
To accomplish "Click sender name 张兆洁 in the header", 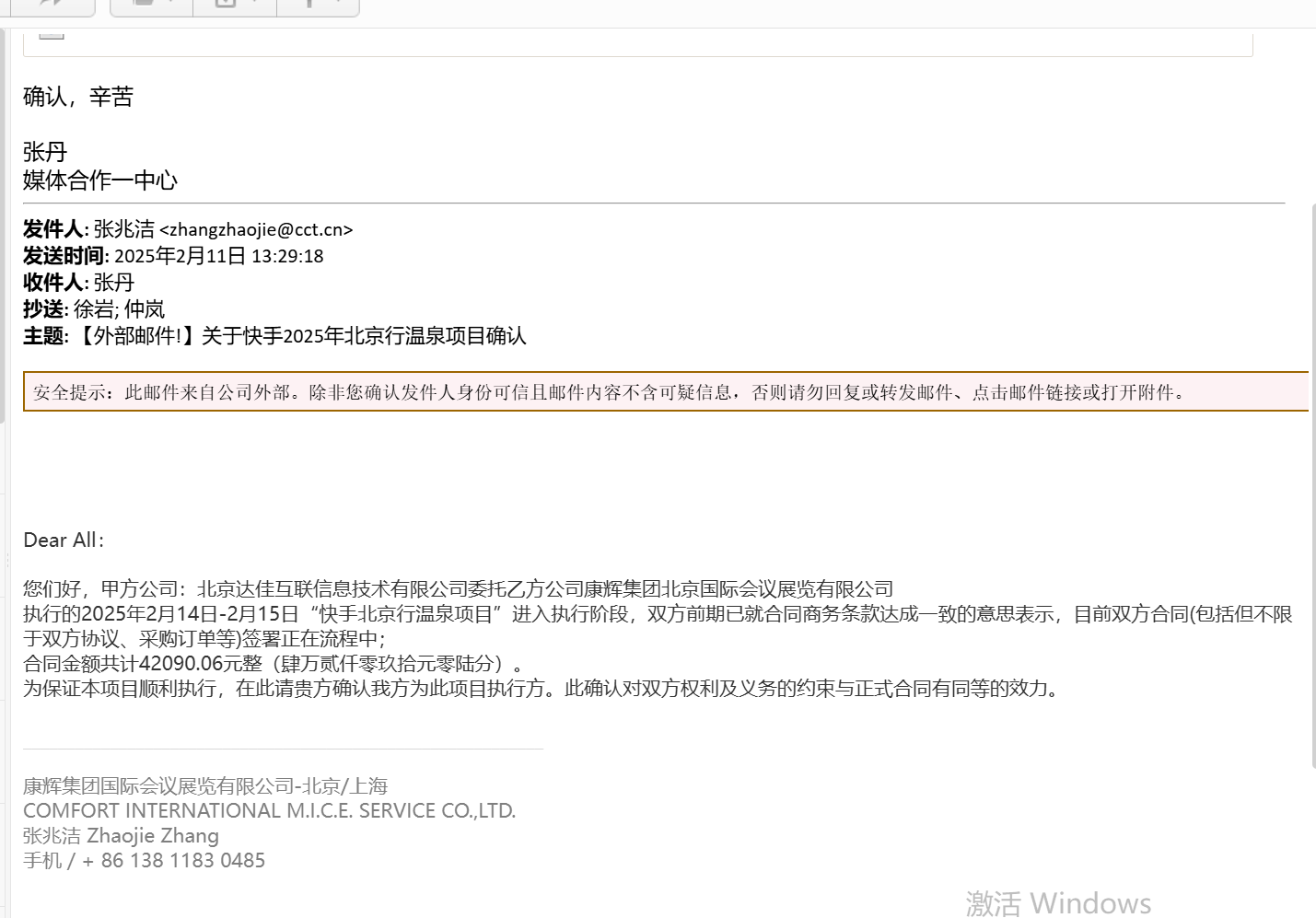I will [x=124, y=229].
